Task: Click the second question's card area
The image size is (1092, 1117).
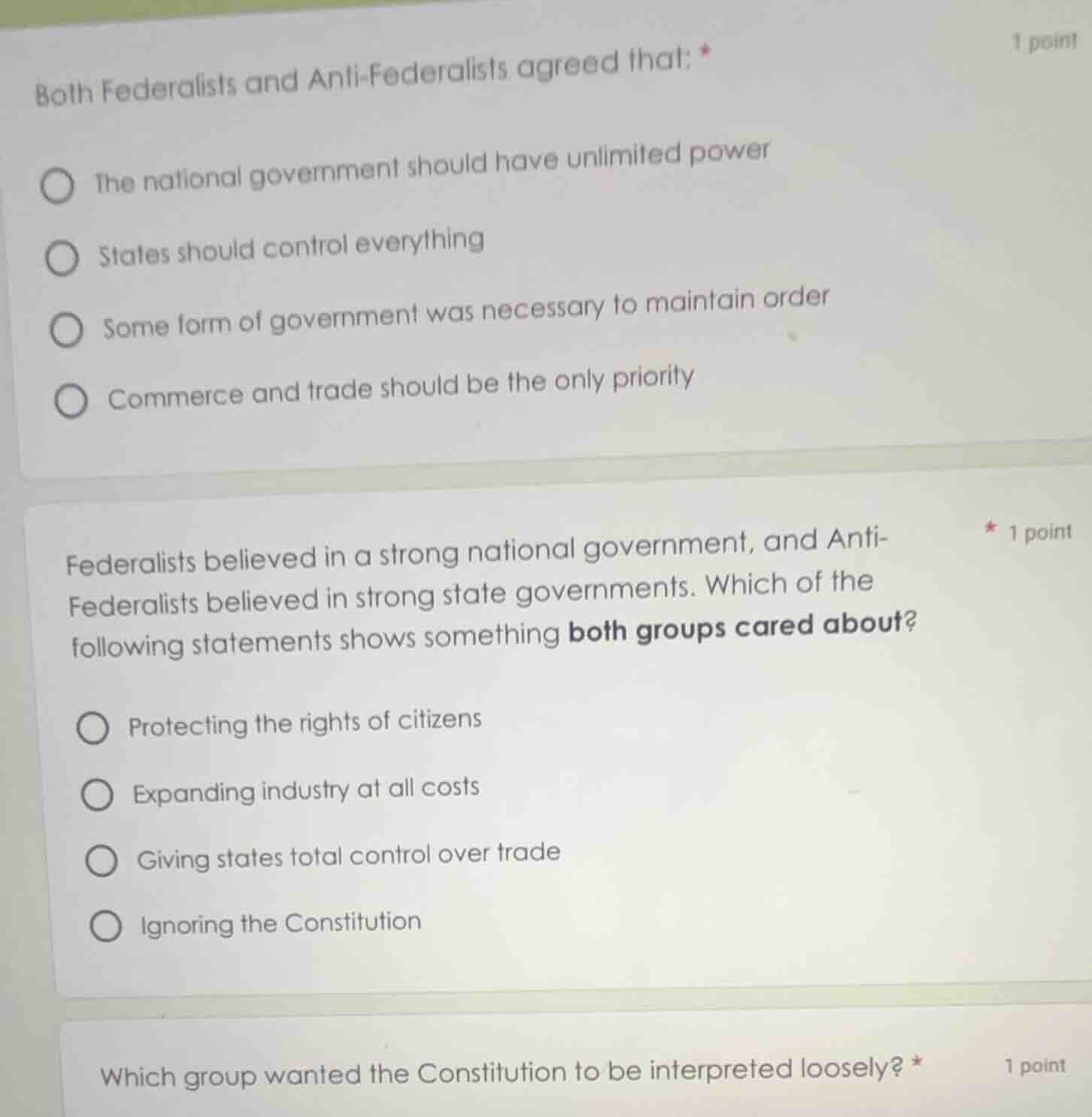Action: (x=526, y=745)
